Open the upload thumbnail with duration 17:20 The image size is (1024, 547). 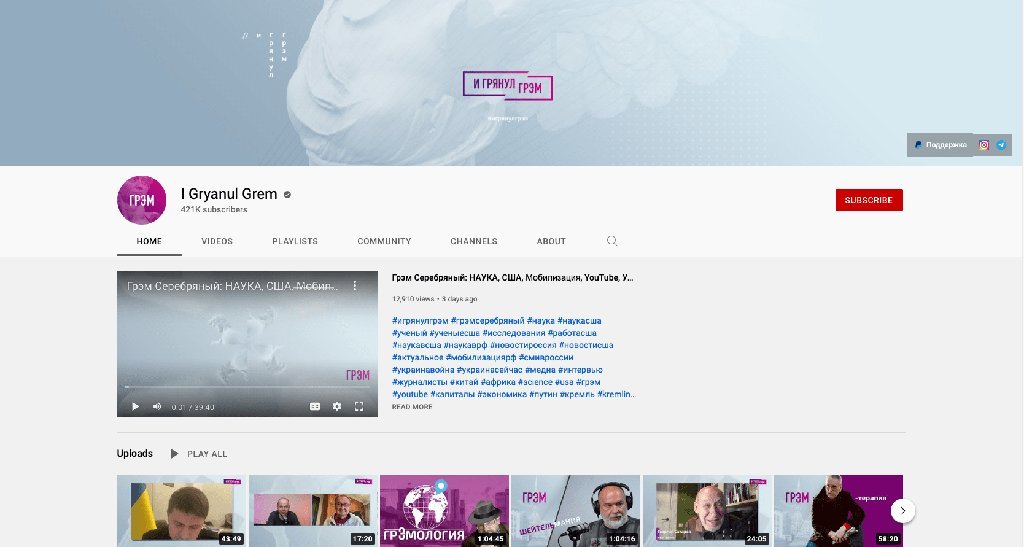[x=313, y=510]
